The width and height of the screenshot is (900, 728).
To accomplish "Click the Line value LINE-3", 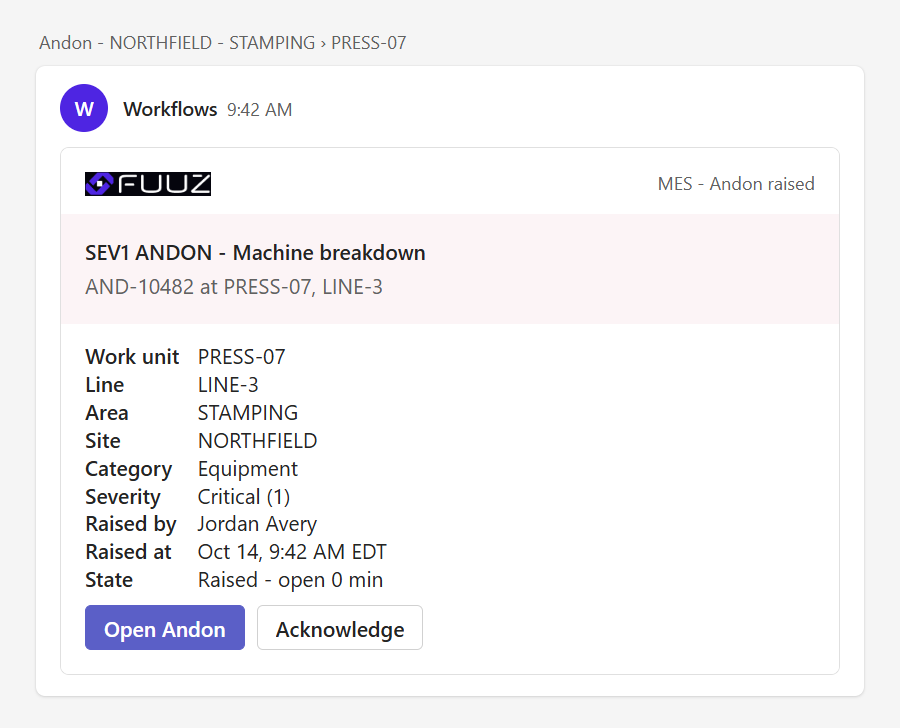I will (x=228, y=385).
